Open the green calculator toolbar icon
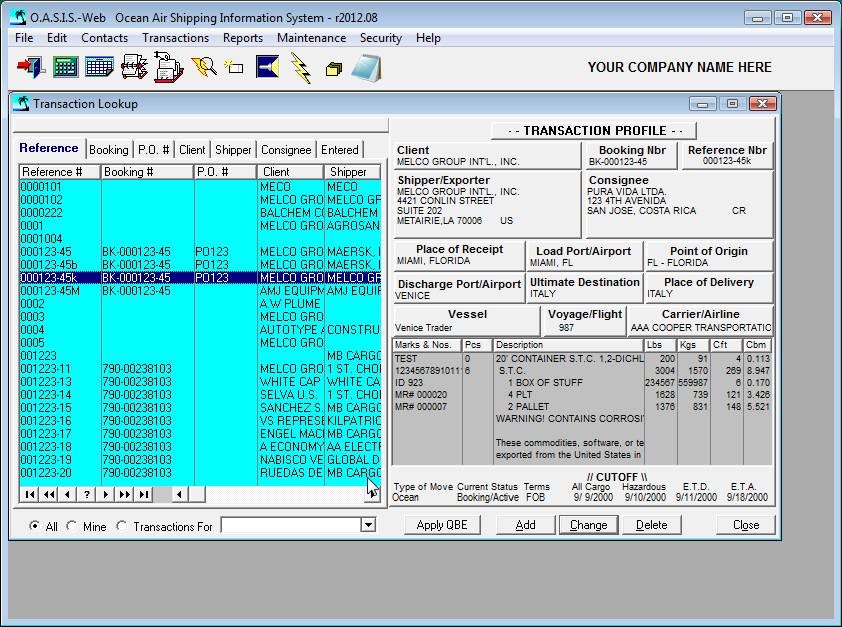This screenshot has height=627, width=842. (65, 67)
